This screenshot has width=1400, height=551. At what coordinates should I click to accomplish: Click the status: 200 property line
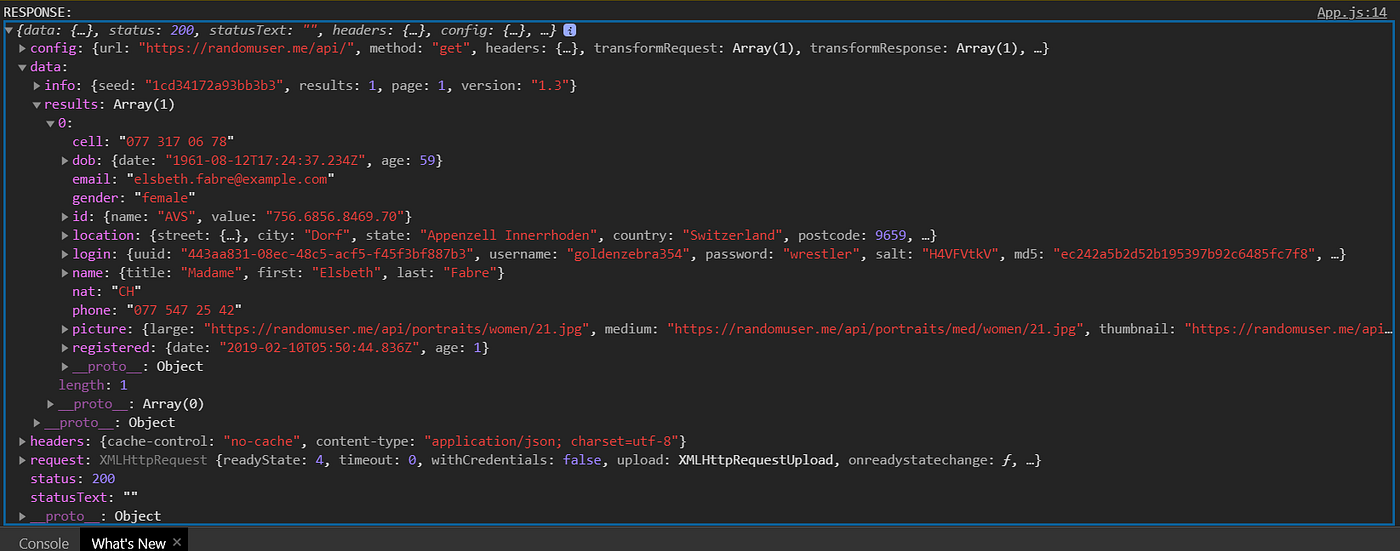tap(73, 479)
